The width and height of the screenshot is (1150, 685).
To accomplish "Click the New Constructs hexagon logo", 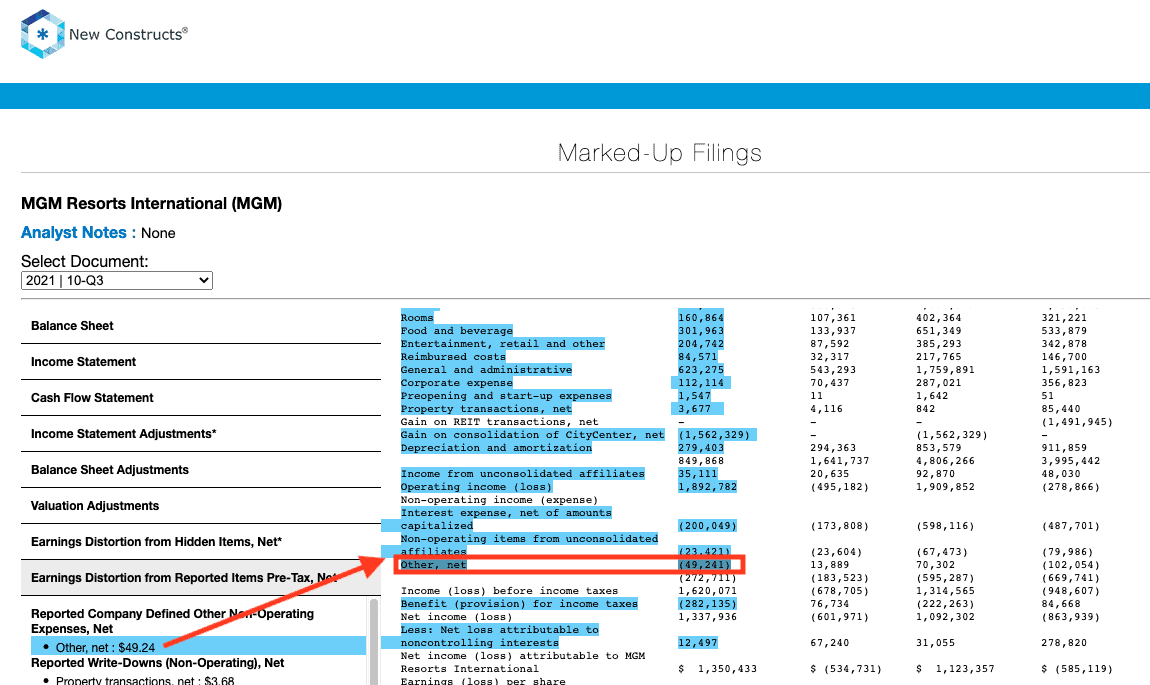I will 43,34.
